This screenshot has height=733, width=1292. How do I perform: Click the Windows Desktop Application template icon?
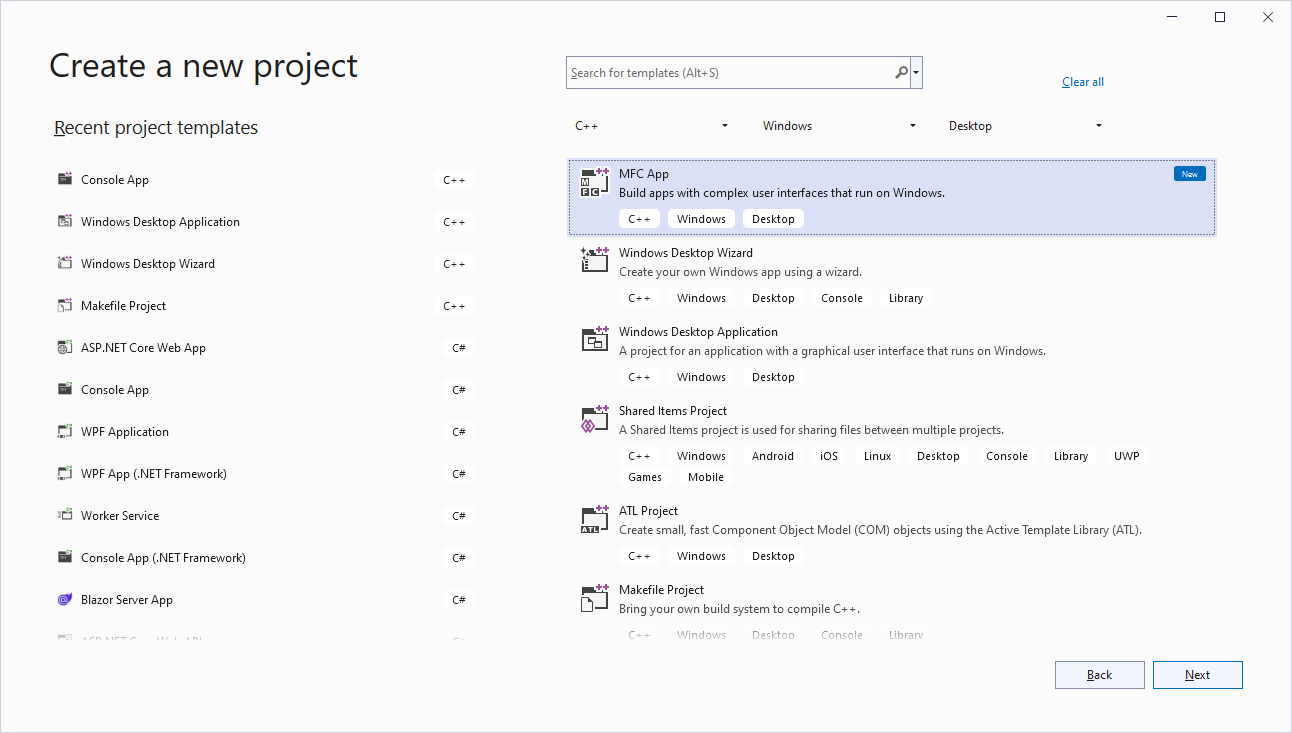(x=595, y=340)
